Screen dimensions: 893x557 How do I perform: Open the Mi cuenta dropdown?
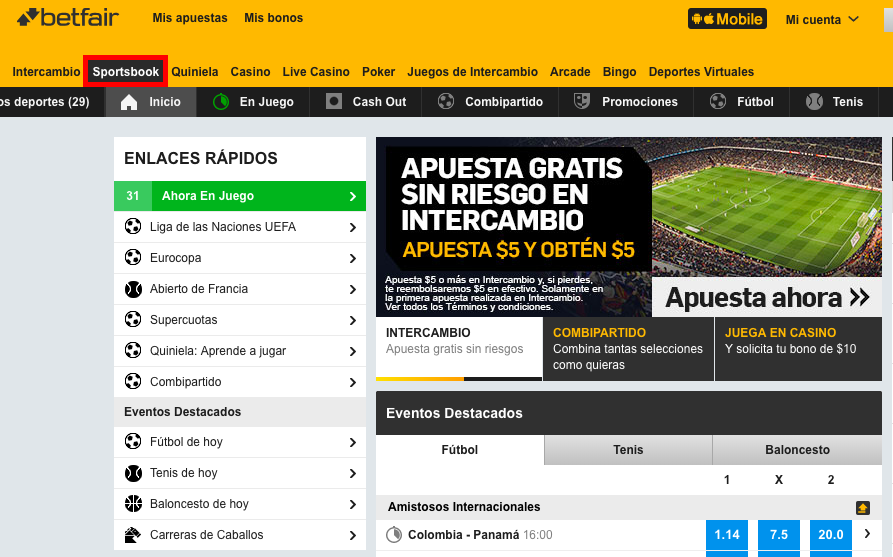tap(822, 19)
